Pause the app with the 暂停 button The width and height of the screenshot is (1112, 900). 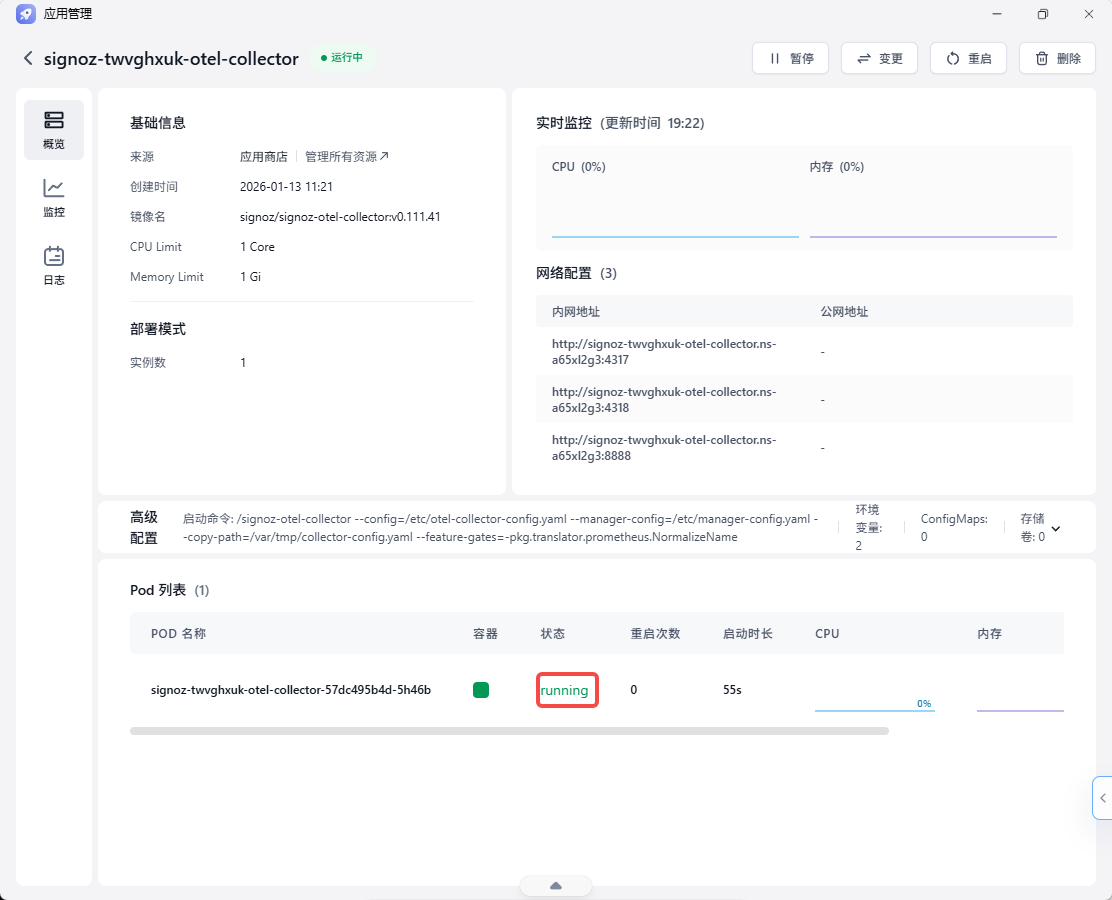coord(791,58)
